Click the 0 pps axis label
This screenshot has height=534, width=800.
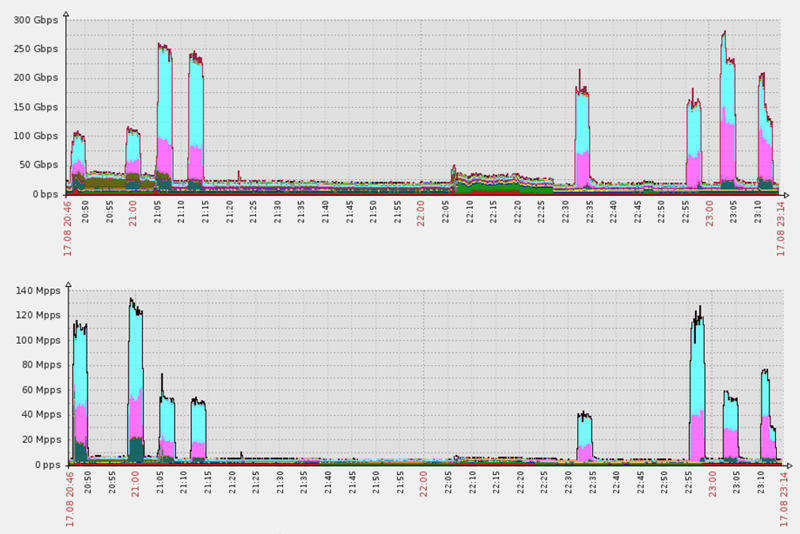(48, 465)
